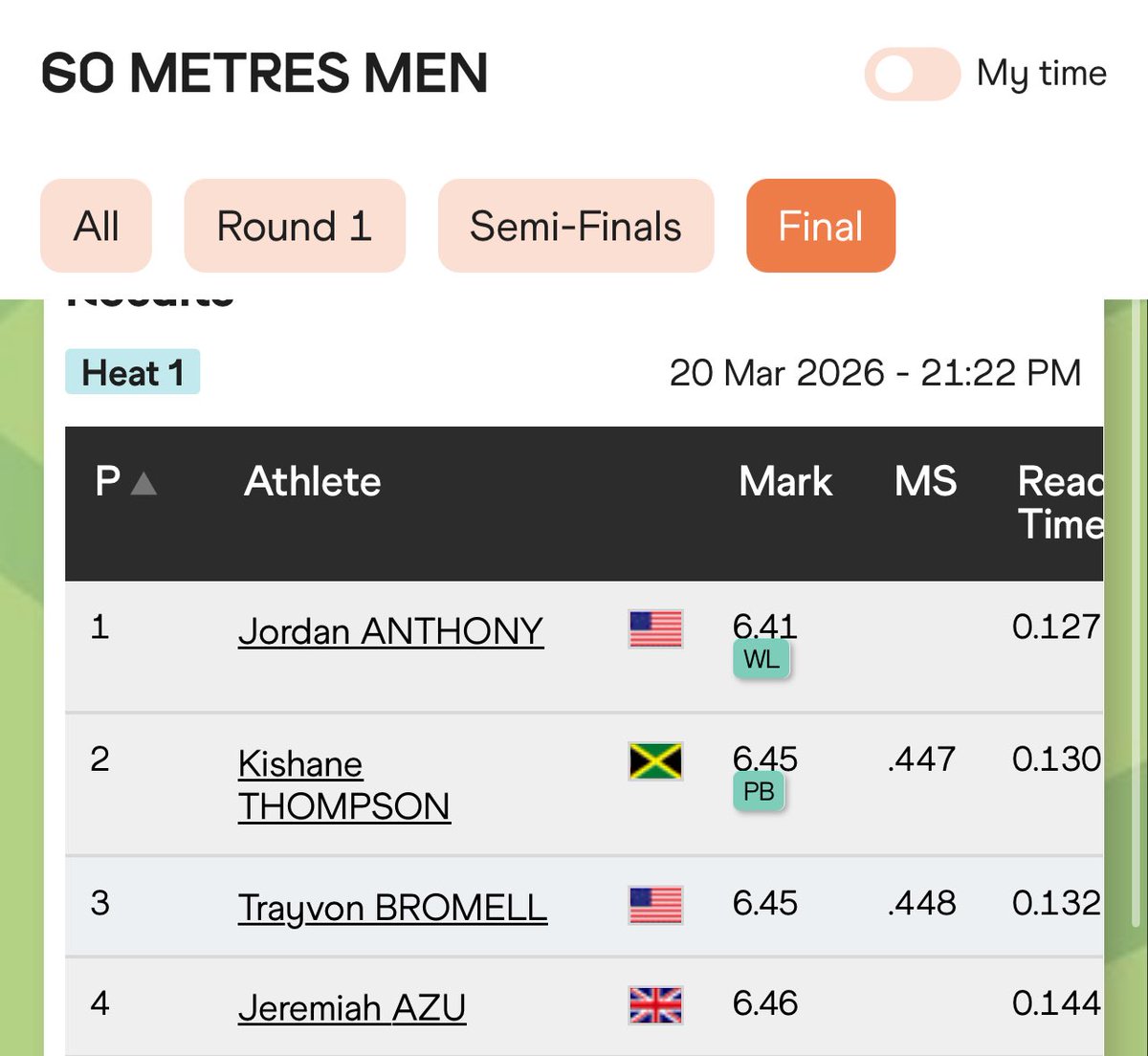The height and width of the screenshot is (1056, 1148).
Task: Open Jeremiah AZU athlete profile
Action: coord(352,1007)
